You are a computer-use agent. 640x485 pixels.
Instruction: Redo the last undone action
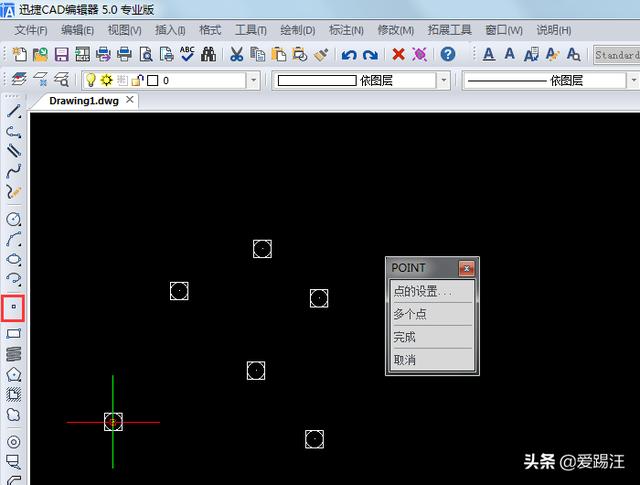pos(370,54)
